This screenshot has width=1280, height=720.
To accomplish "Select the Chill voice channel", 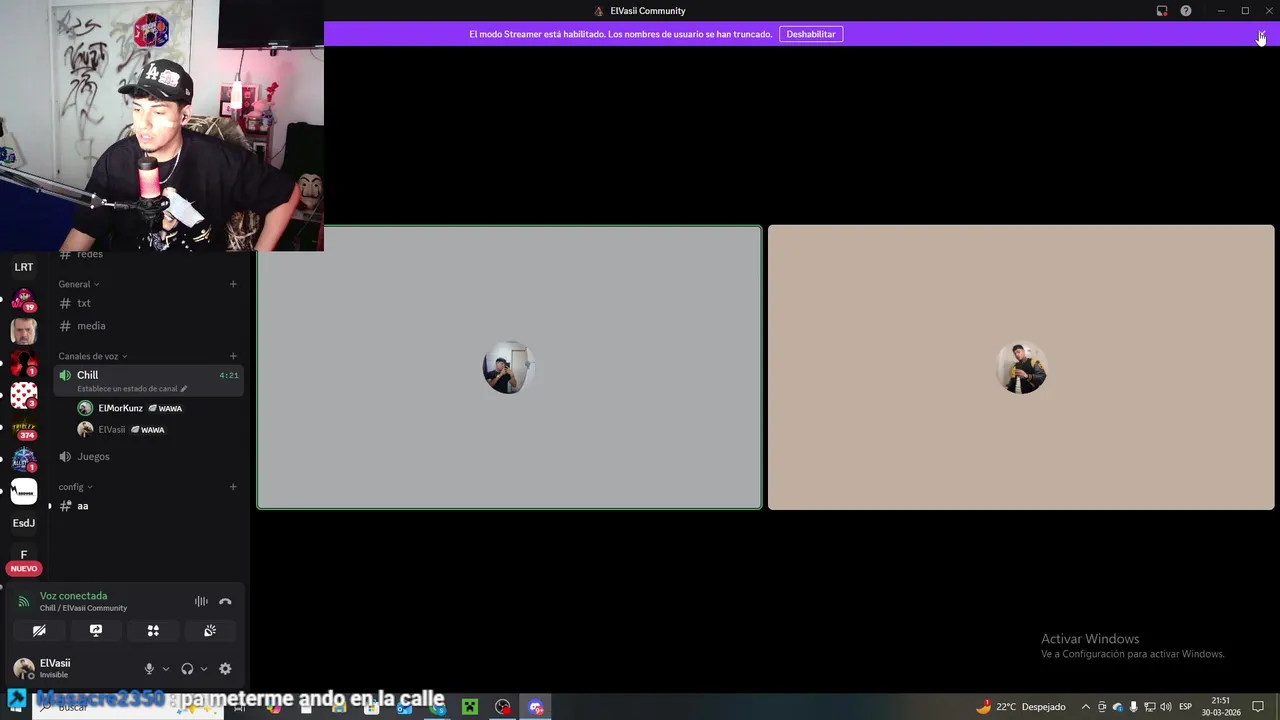I will 148,380.
